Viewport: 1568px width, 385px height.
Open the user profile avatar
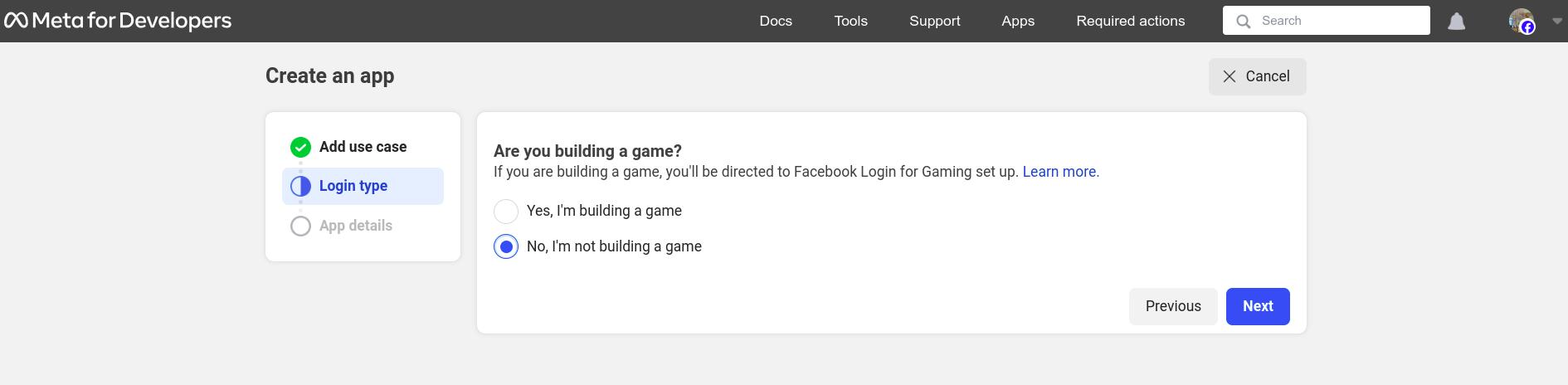pyautogui.click(x=1521, y=21)
